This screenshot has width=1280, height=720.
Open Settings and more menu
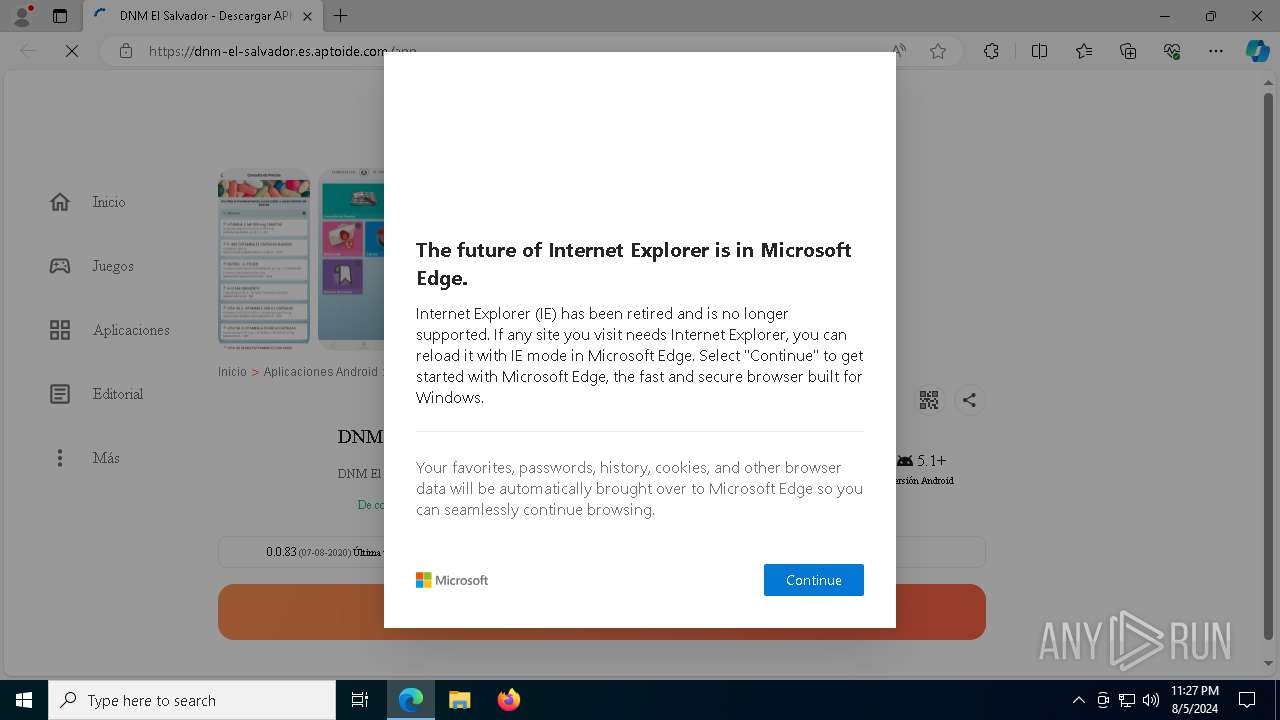pyautogui.click(x=1216, y=51)
